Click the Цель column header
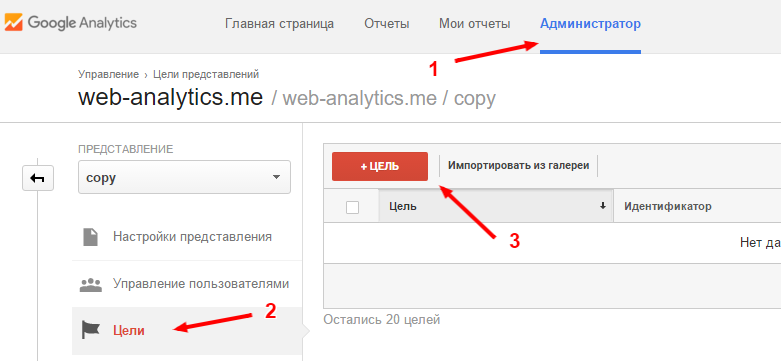Image resolution: width=781 pixels, height=361 pixels. click(x=496, y=206)
